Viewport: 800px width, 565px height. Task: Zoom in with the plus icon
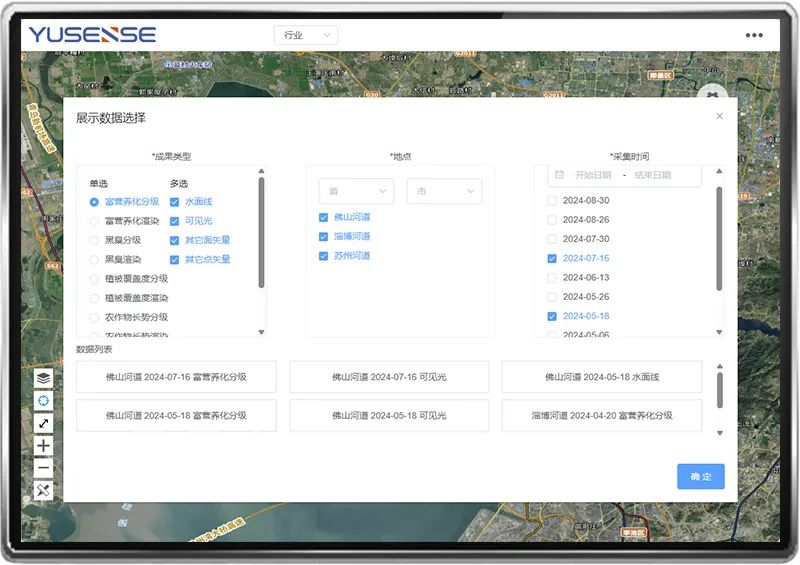[x=43, y=445]
